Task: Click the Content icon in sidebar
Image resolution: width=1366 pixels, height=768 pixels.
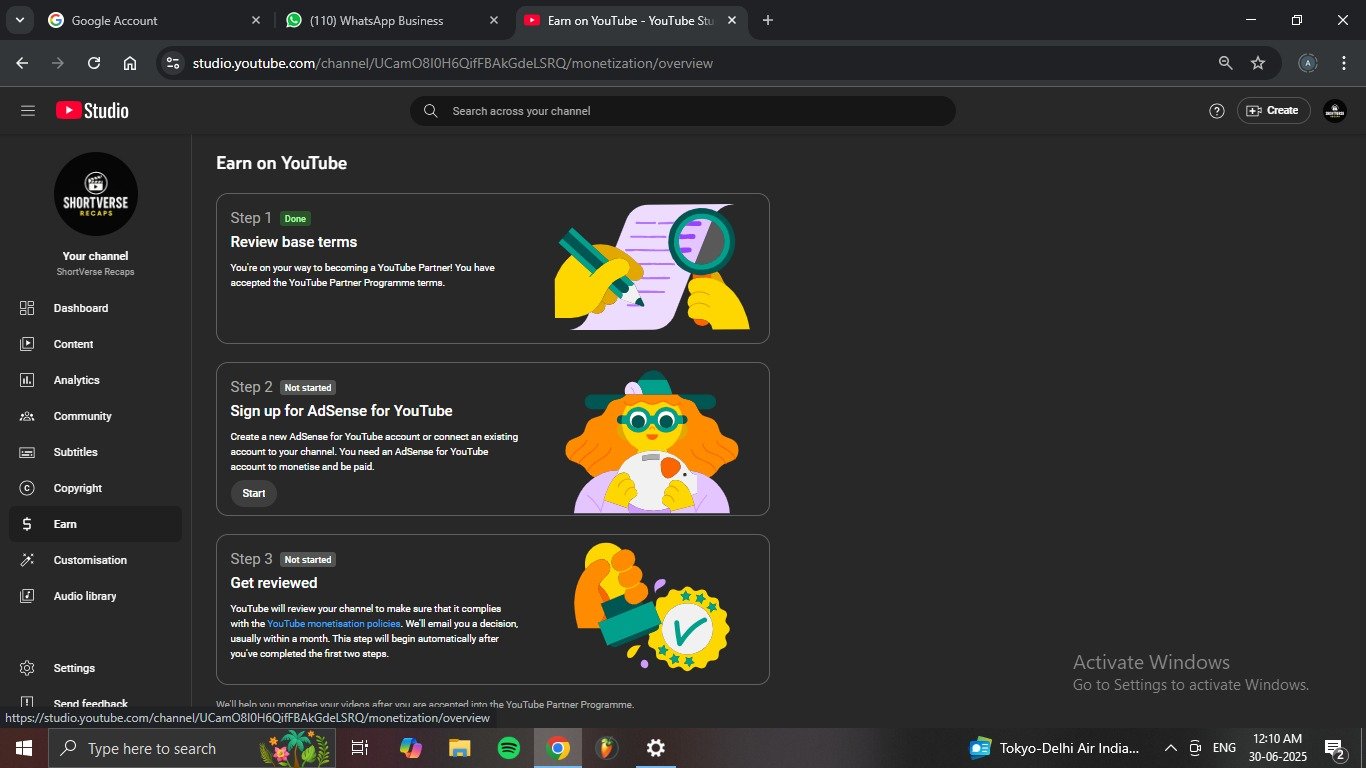Action: (x=27, y=344)
